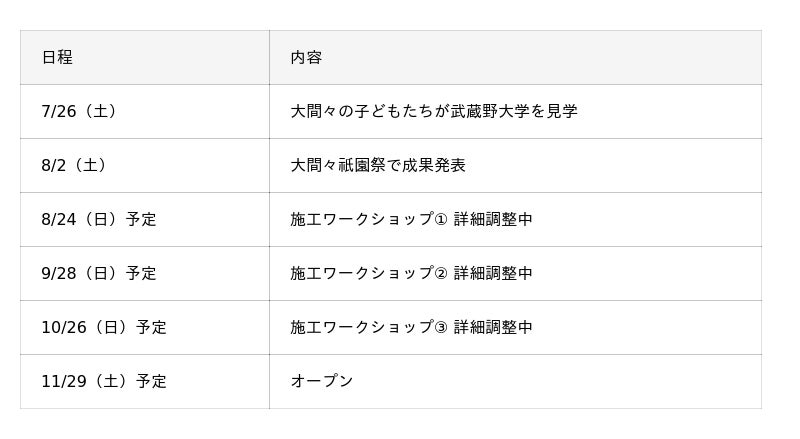Select the 7/26（土） date cell
800x439 pixels.
[79, 112]
